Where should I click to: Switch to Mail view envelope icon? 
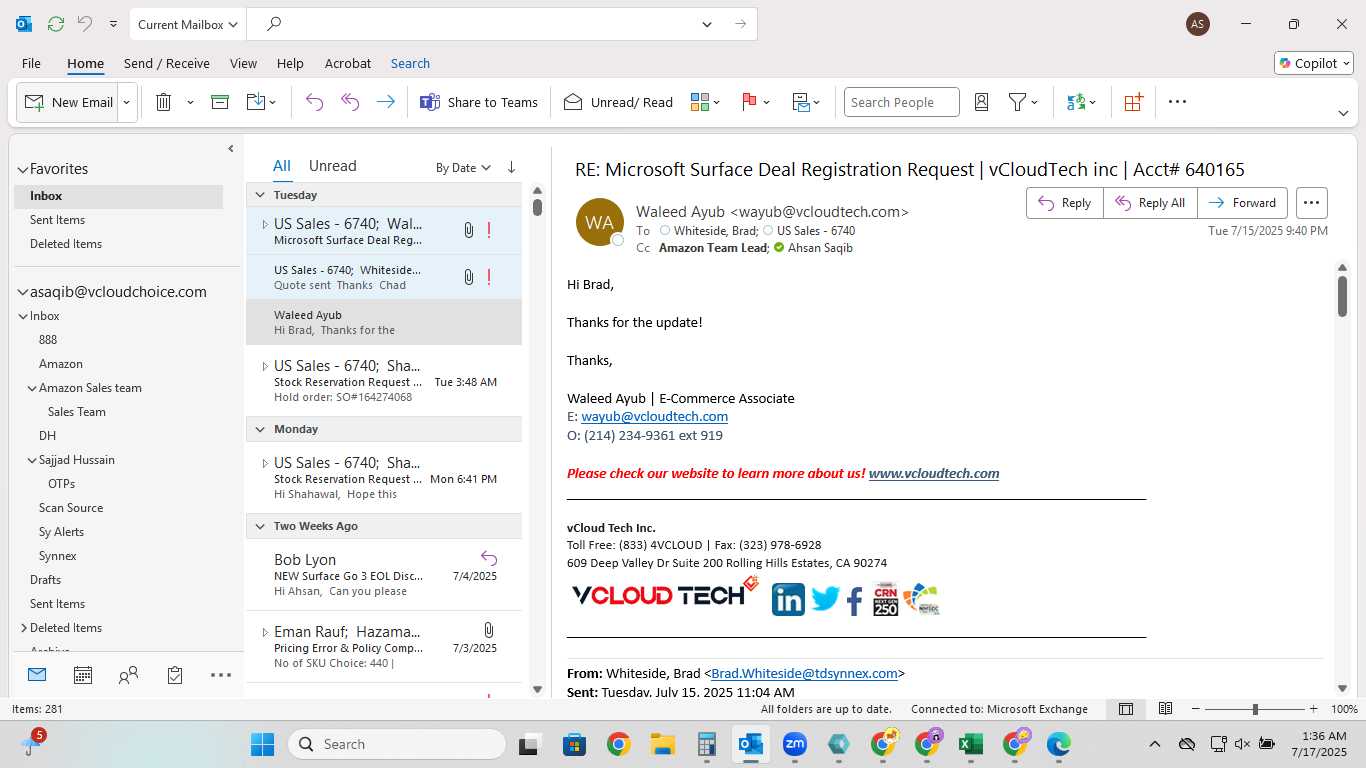tap(37, 675)
